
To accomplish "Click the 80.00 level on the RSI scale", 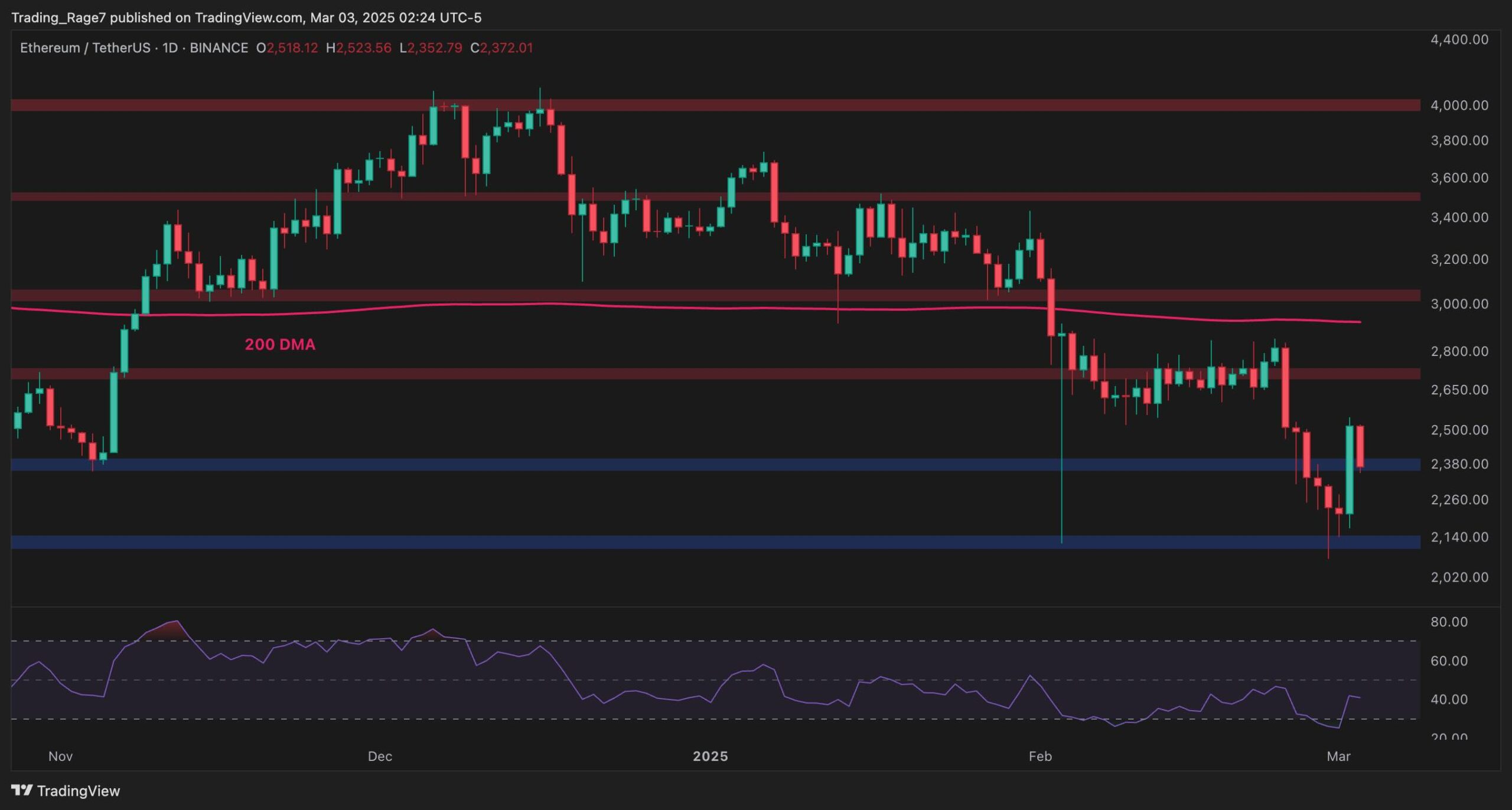I will click(x=1448, y=622).
